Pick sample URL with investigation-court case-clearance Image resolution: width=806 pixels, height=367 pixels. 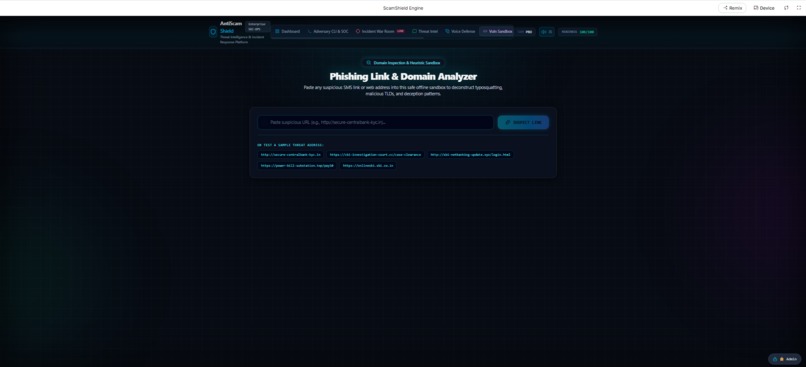[x=375, y=154]
